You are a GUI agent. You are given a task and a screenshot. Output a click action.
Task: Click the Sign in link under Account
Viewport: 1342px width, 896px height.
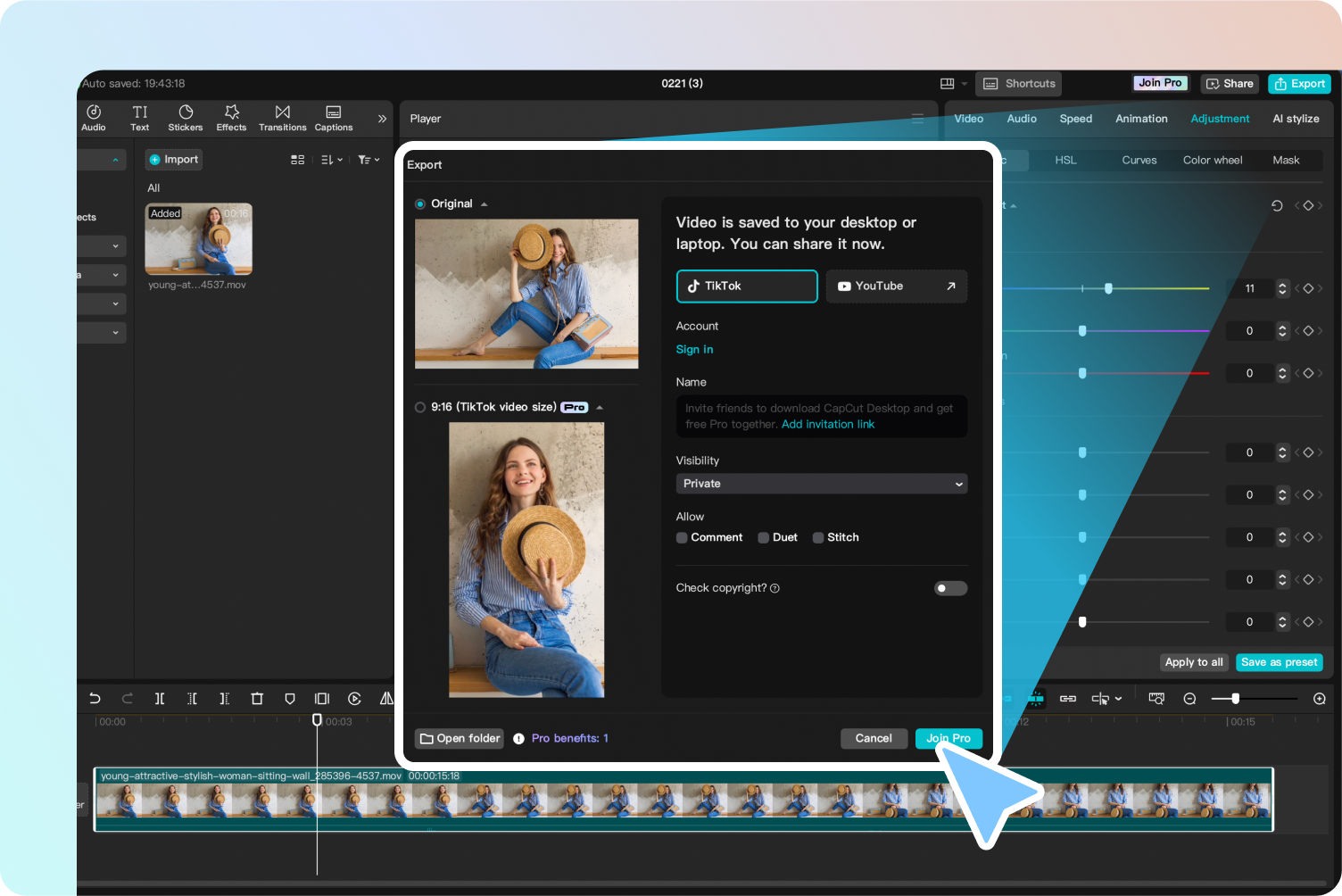pyautogui.click(x=694, y=349)
